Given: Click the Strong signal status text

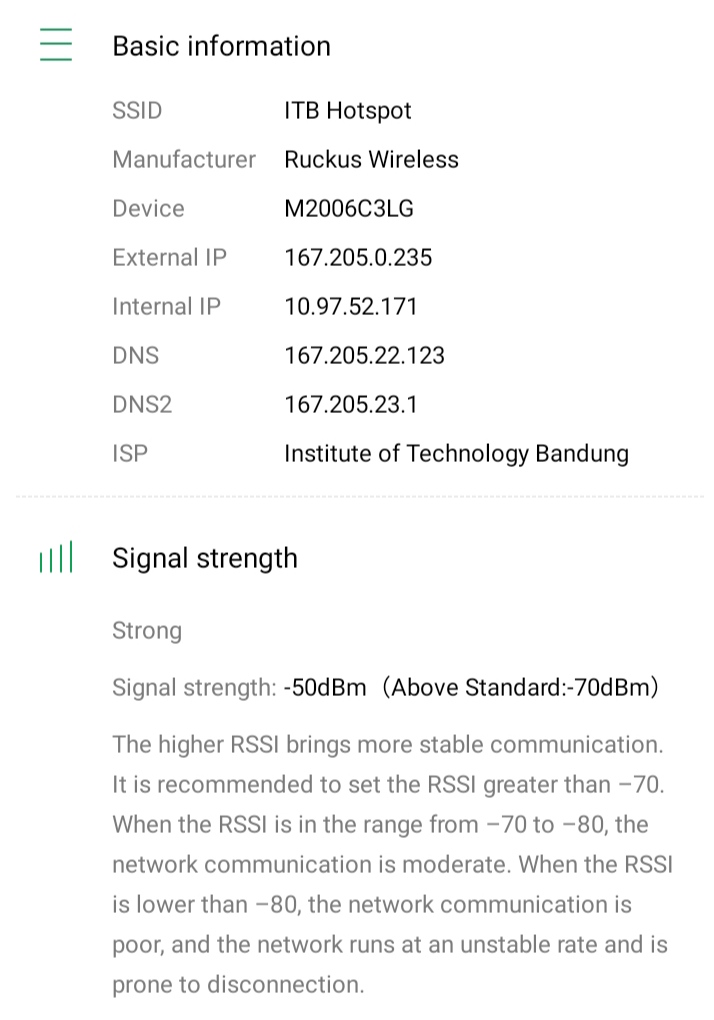Looking at the screenshot, I should tap(147, 631).
